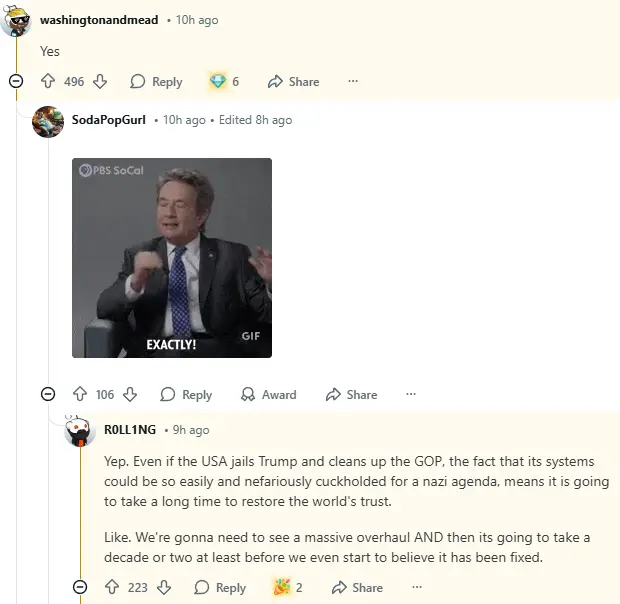Collapse SodaPopGurl's comment thread
This screenshot has height=604, width=620.
(48, 394)
